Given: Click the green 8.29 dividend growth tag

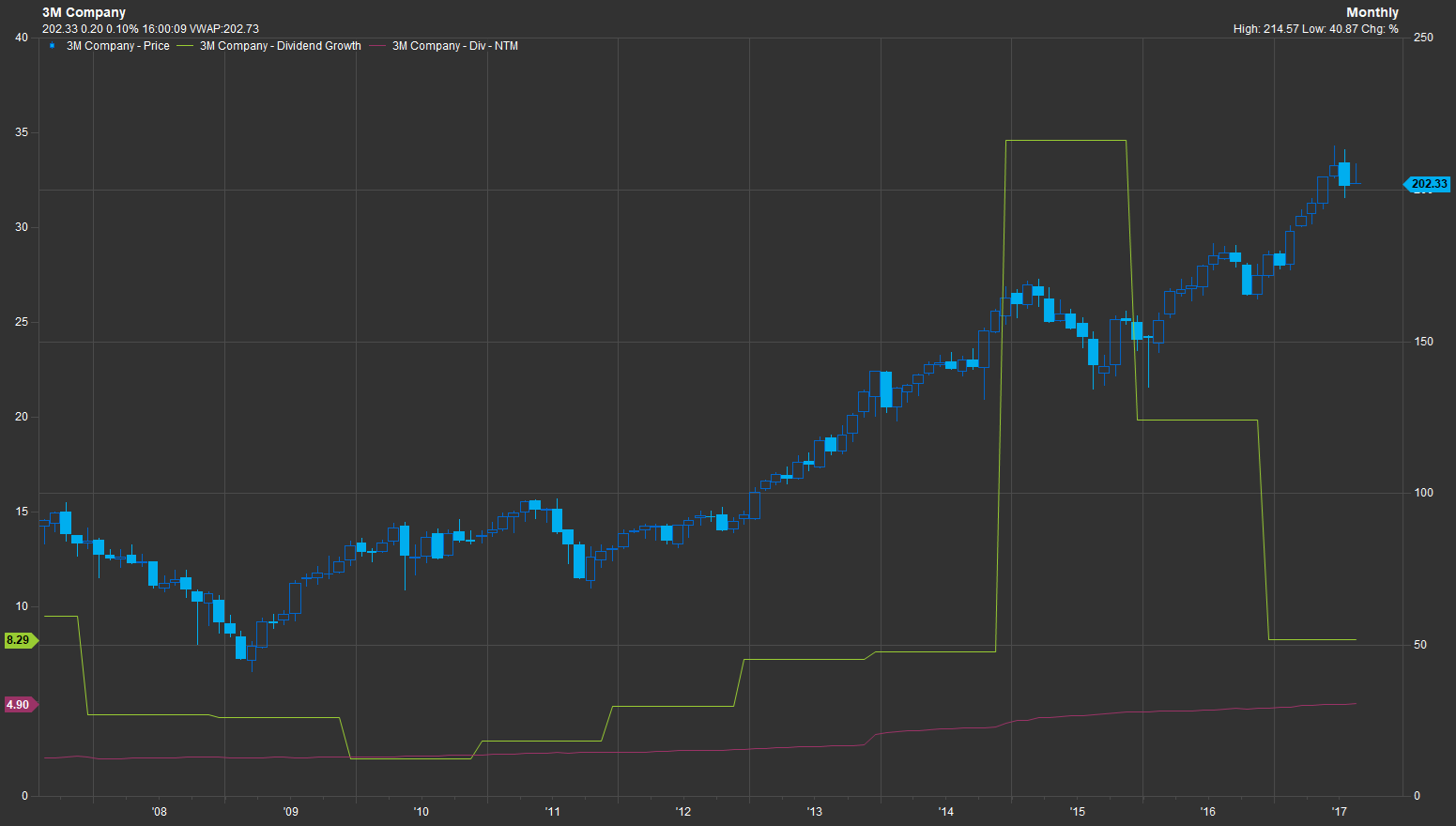Looking at the screenshot, I should point(20,640).
